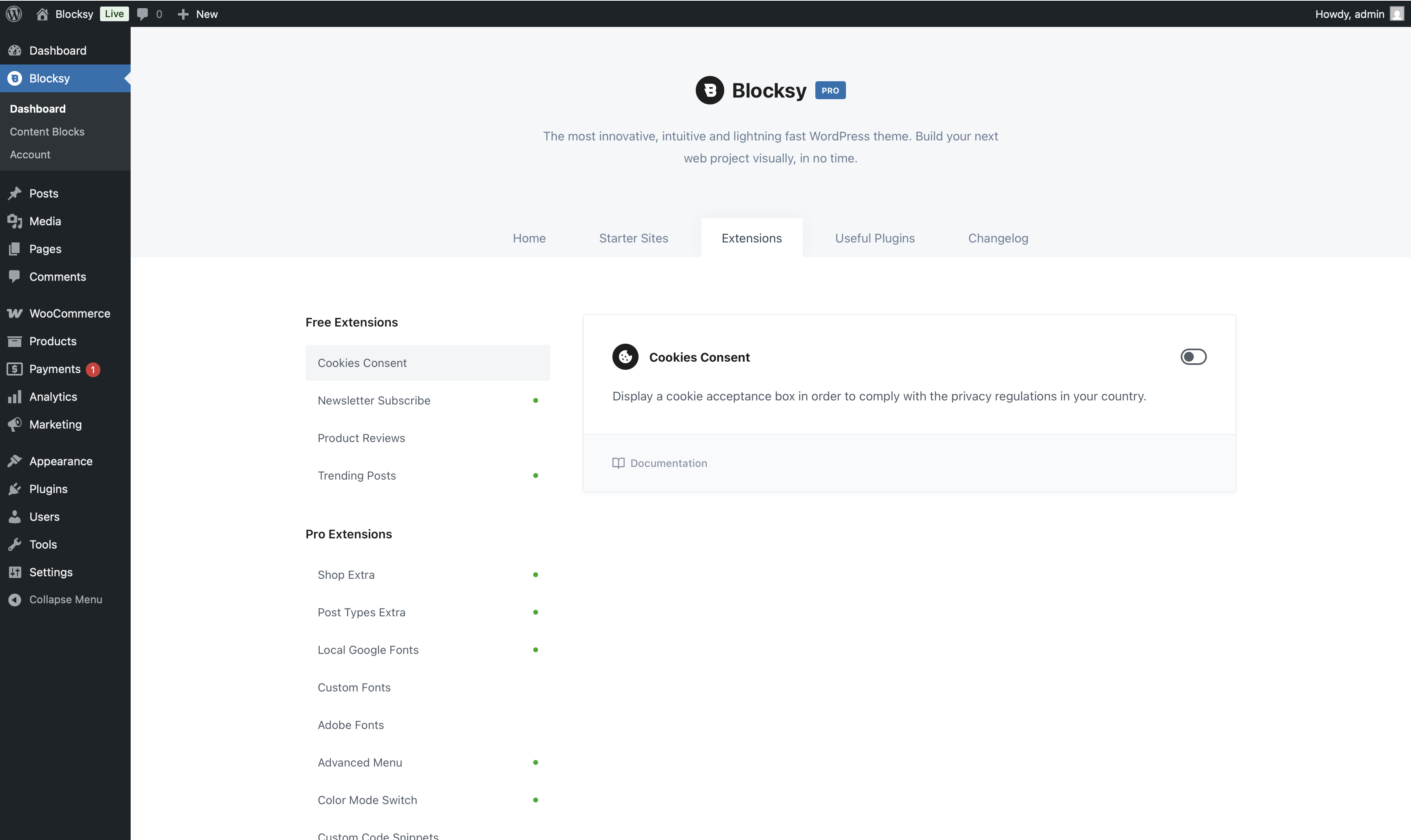Click the Live status badge
This screenshot has width=1411, height=840.
click(x=114, y=14)
